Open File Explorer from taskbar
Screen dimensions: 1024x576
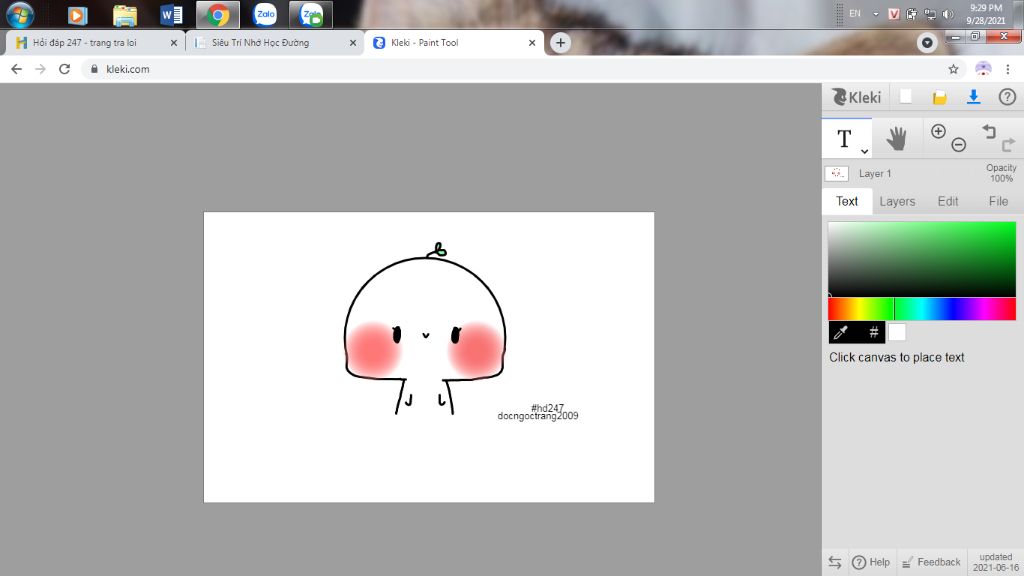(125, 14)
